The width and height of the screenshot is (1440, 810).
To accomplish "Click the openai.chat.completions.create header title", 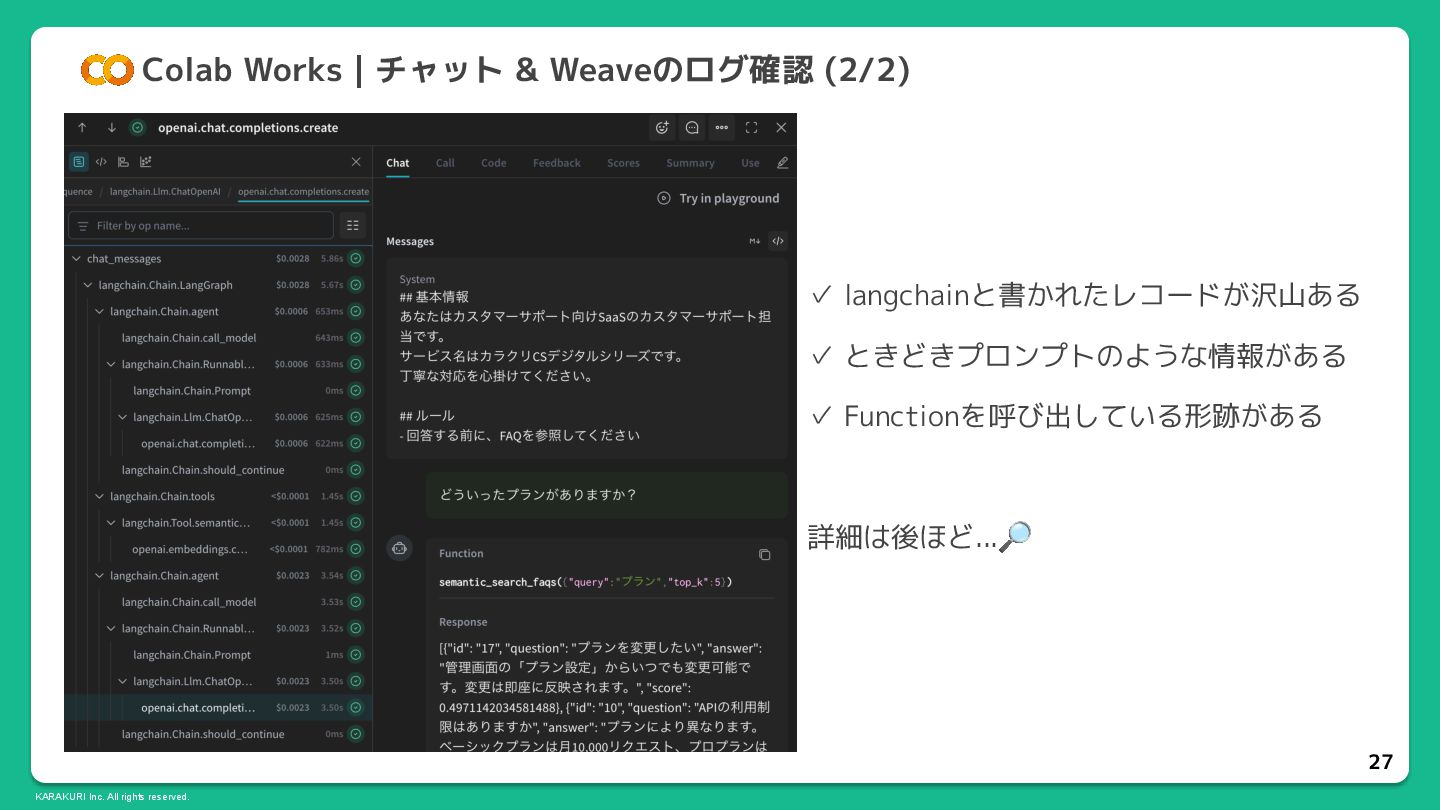I will click(248, 128).
